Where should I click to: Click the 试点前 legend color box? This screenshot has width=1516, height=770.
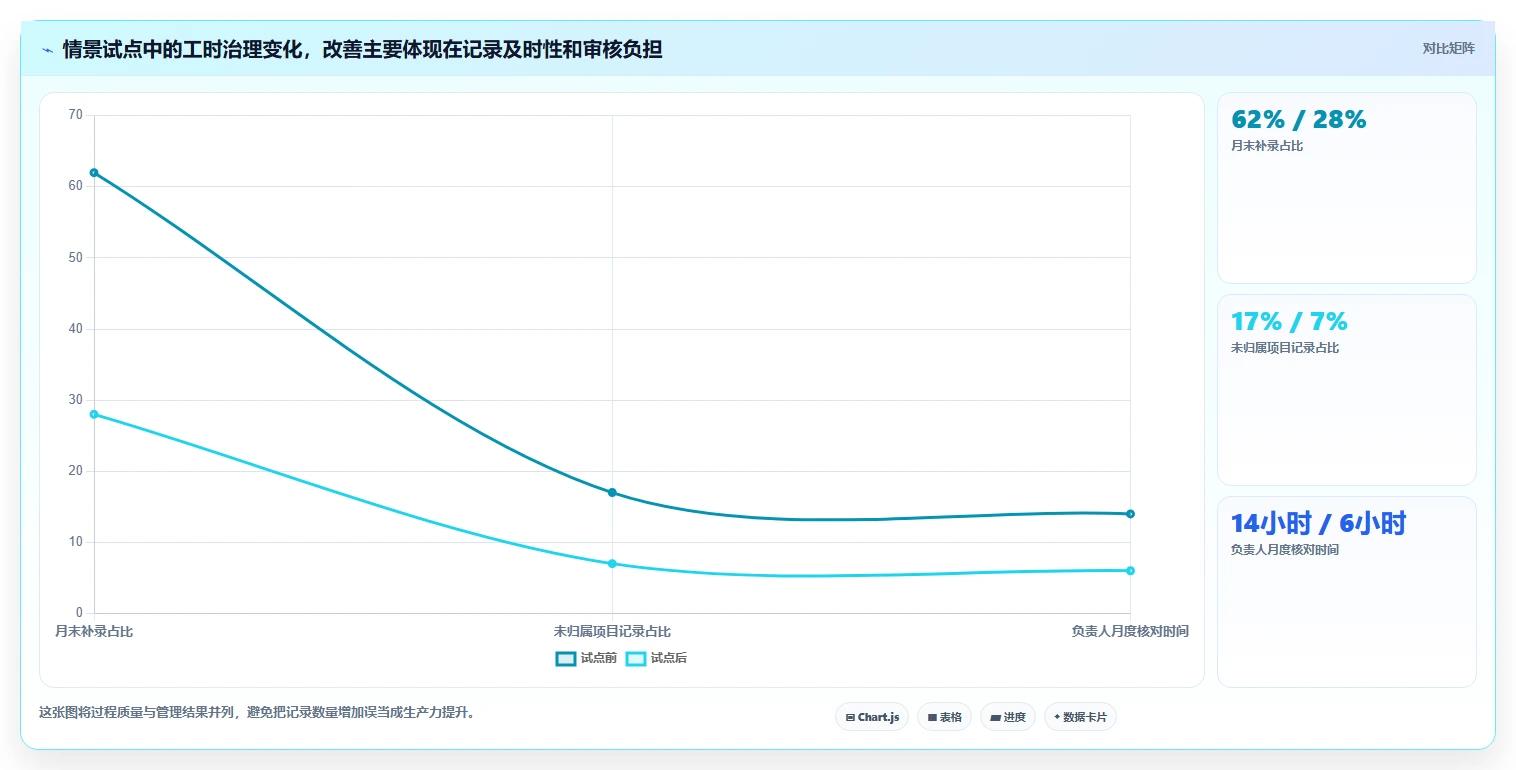click(x=566, y=658)
